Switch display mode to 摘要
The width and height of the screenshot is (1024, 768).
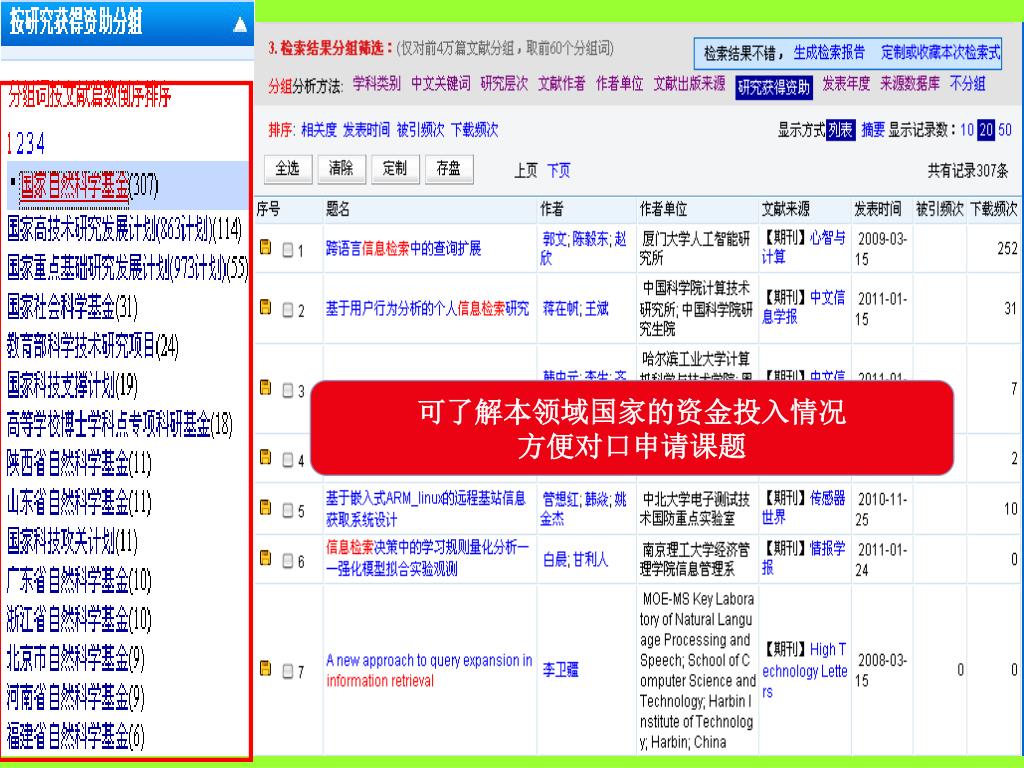[873, 130]
